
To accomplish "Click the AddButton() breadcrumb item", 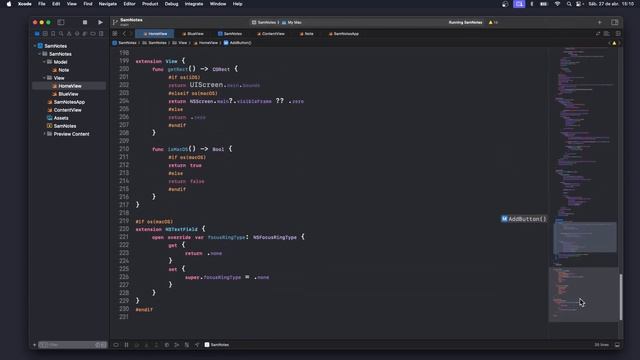I will [x=238, y=43].
